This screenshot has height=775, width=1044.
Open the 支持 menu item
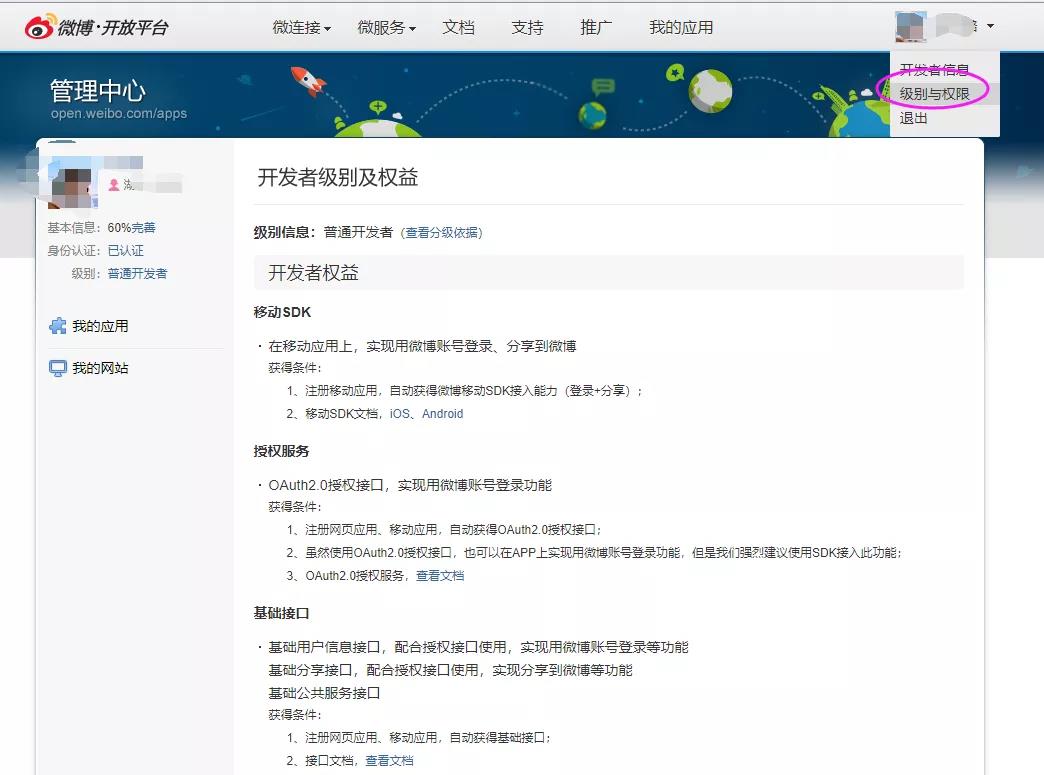(527, 27)
